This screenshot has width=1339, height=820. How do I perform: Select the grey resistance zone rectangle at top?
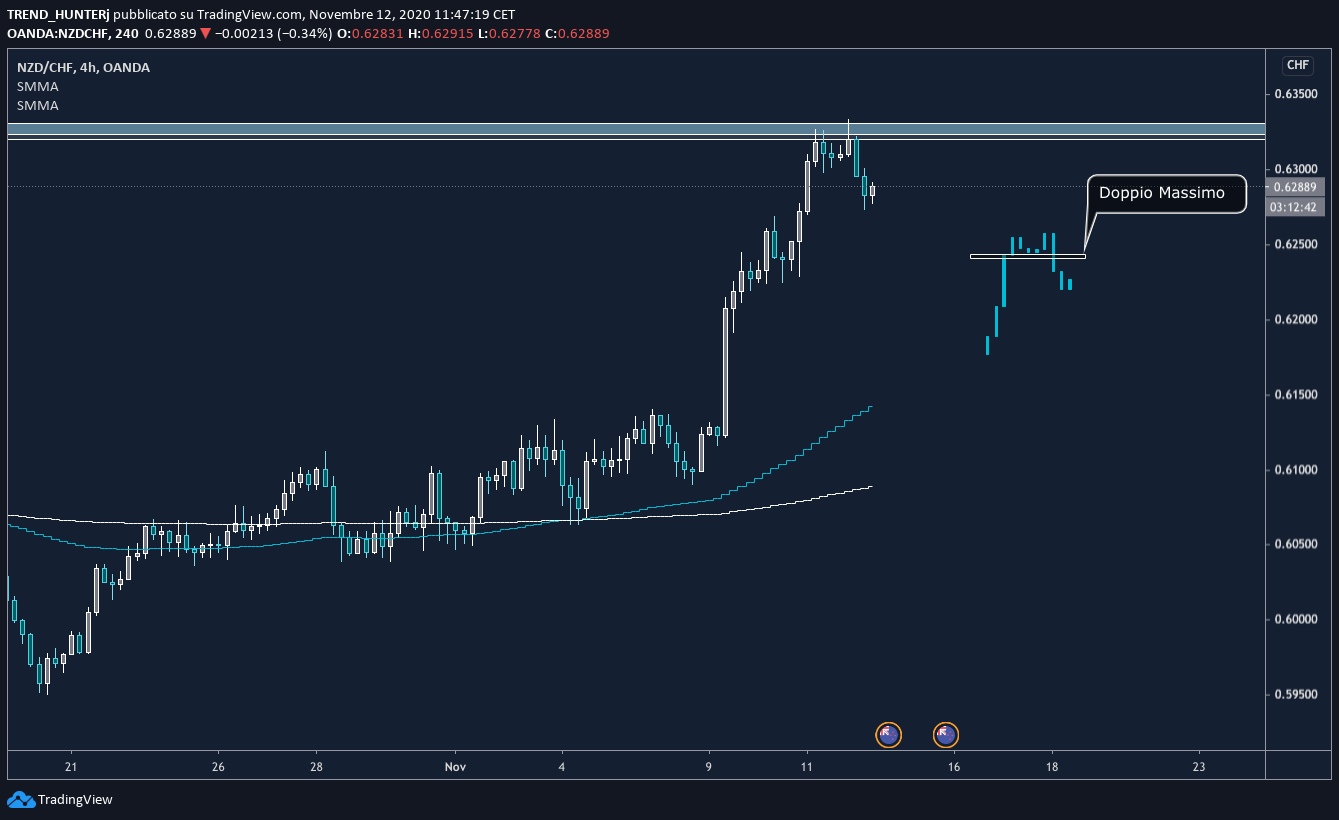click(x=636, y=129)
